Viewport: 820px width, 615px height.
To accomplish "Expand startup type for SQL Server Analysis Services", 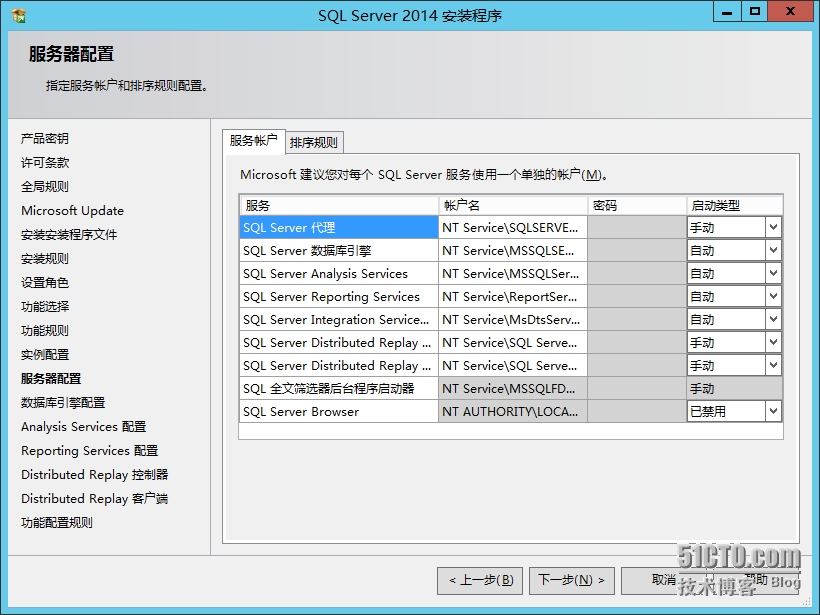I will pyautogui.click(x=773, y=274).
